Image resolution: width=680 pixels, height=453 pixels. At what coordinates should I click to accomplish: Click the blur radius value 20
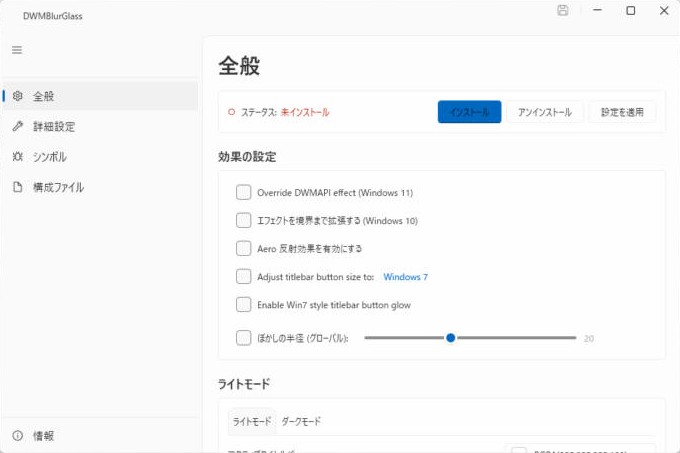tap(588, 339)
